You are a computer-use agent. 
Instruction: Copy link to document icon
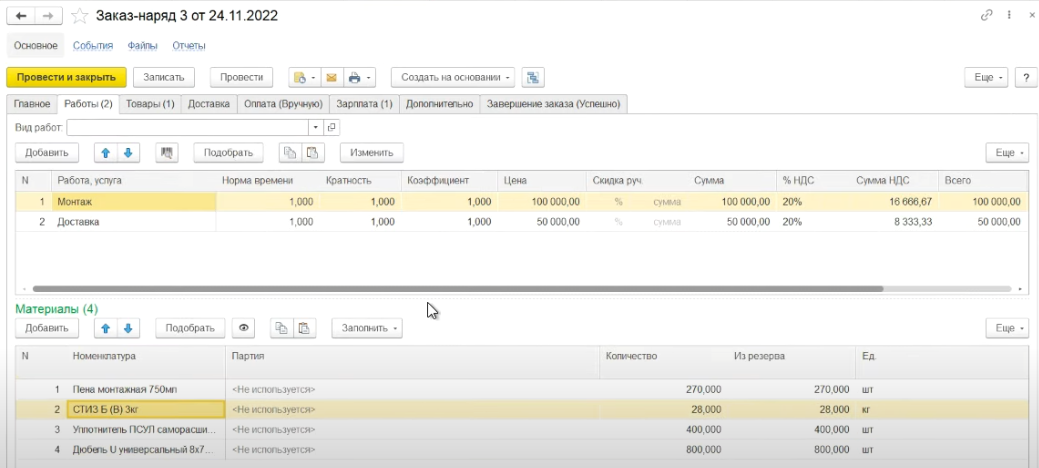(987, 16)
